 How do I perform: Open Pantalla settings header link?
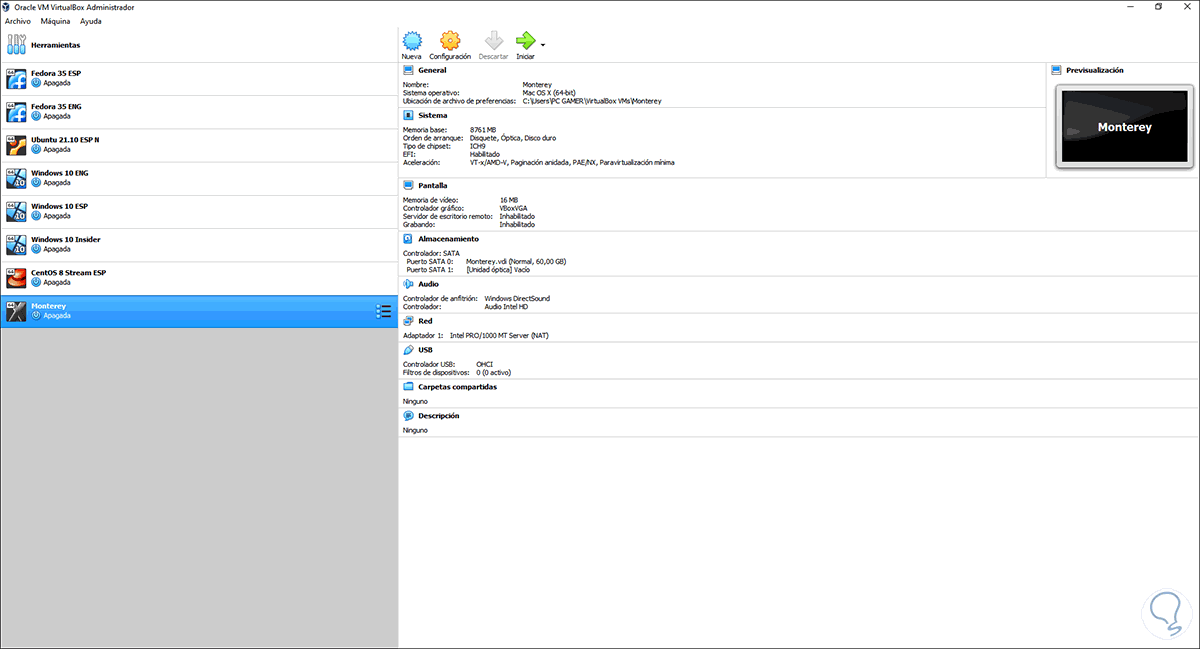point(433,185)
